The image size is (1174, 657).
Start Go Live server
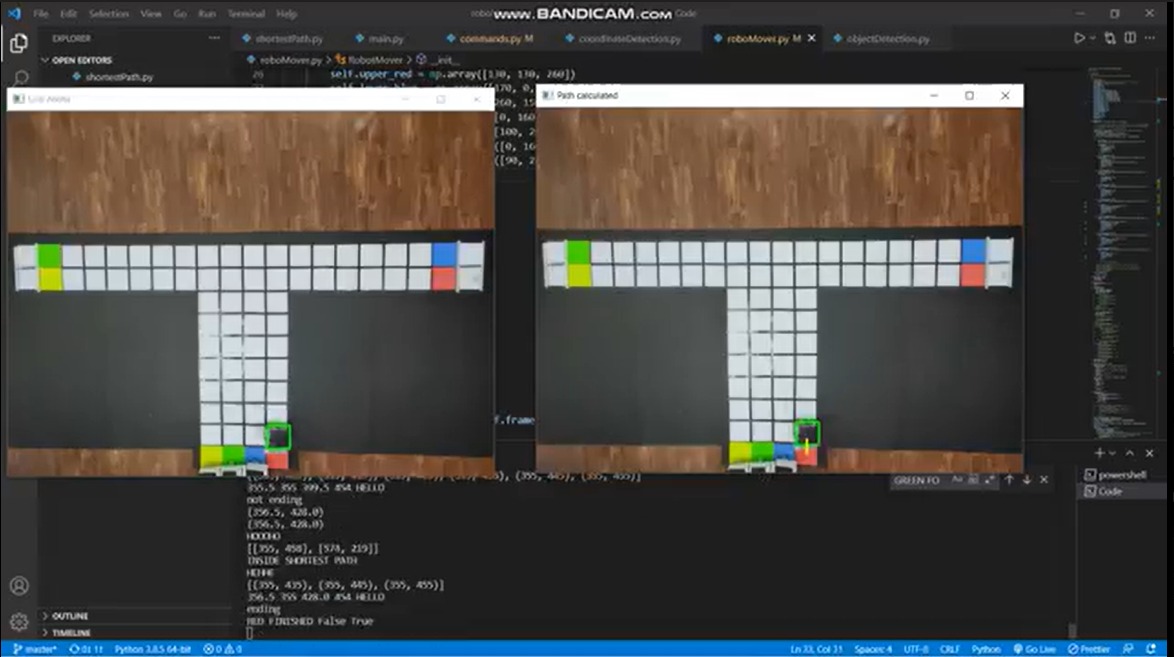tap(1034, 649)
